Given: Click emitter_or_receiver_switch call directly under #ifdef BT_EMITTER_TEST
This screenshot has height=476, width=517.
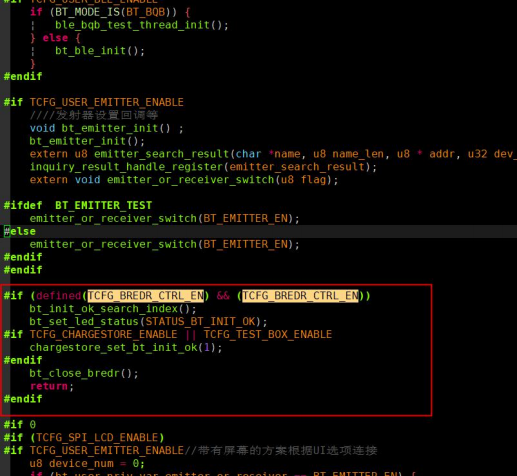Looking at the screenshot, I should pos(165,218).
